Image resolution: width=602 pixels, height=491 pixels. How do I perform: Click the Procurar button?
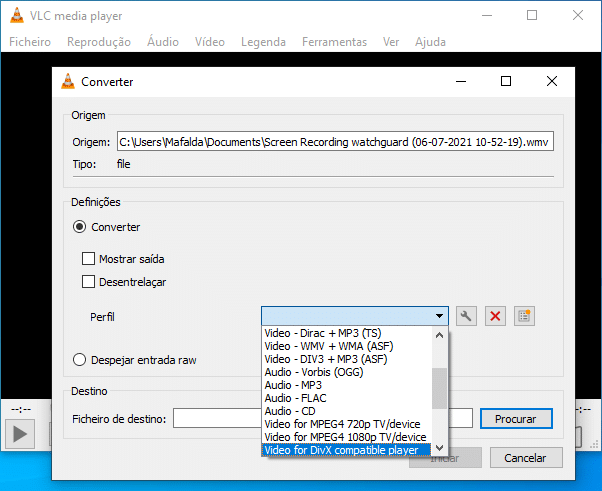point(516,418)
